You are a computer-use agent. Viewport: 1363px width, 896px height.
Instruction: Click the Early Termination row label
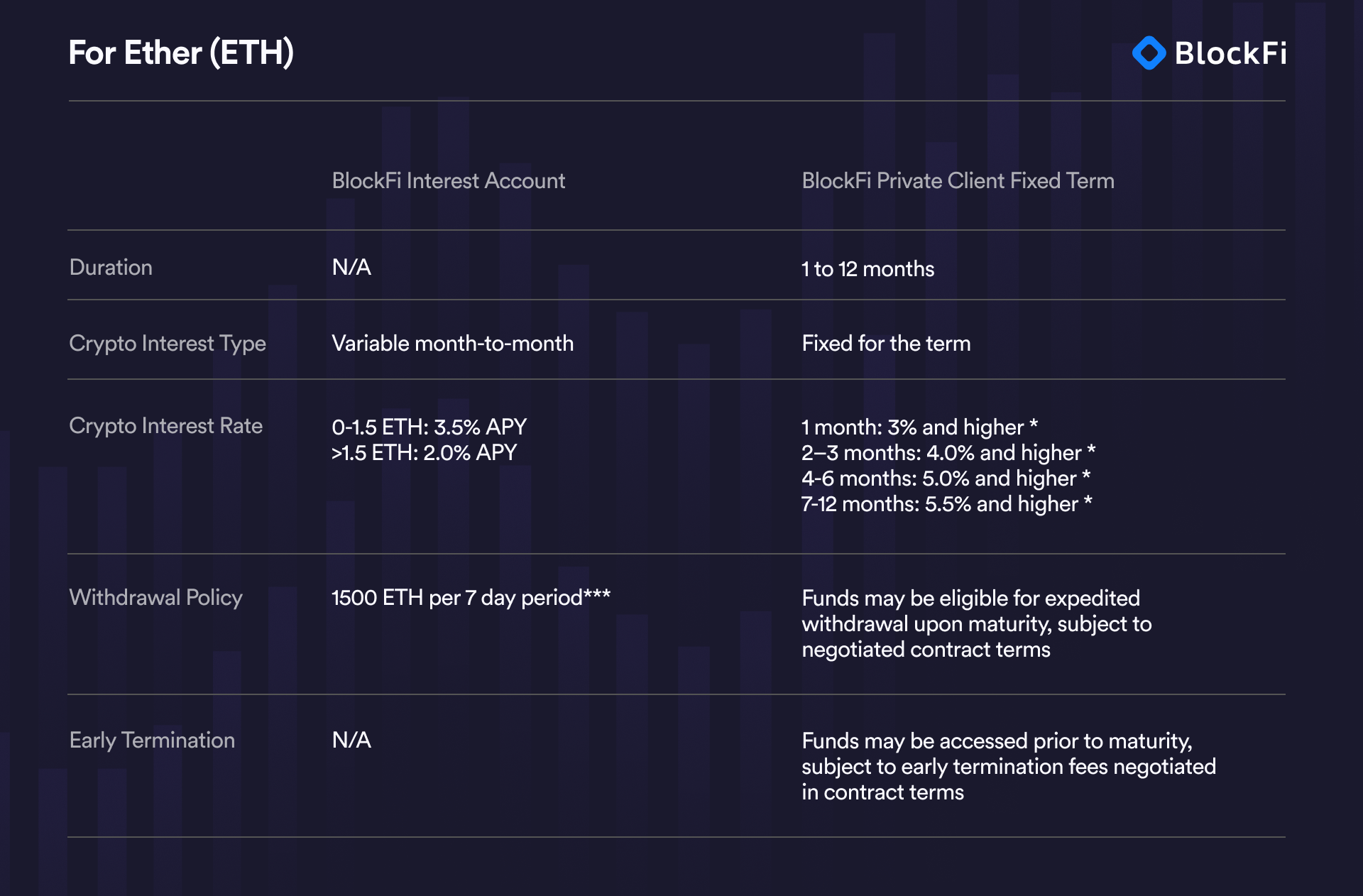(152, 741)
